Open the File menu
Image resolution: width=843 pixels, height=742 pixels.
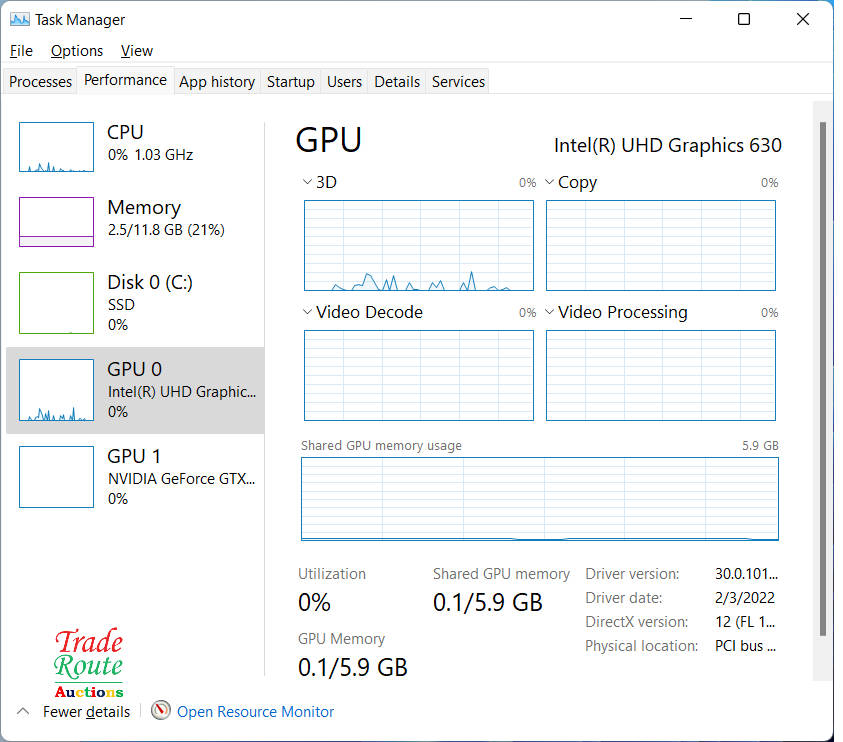click(21, 51)
